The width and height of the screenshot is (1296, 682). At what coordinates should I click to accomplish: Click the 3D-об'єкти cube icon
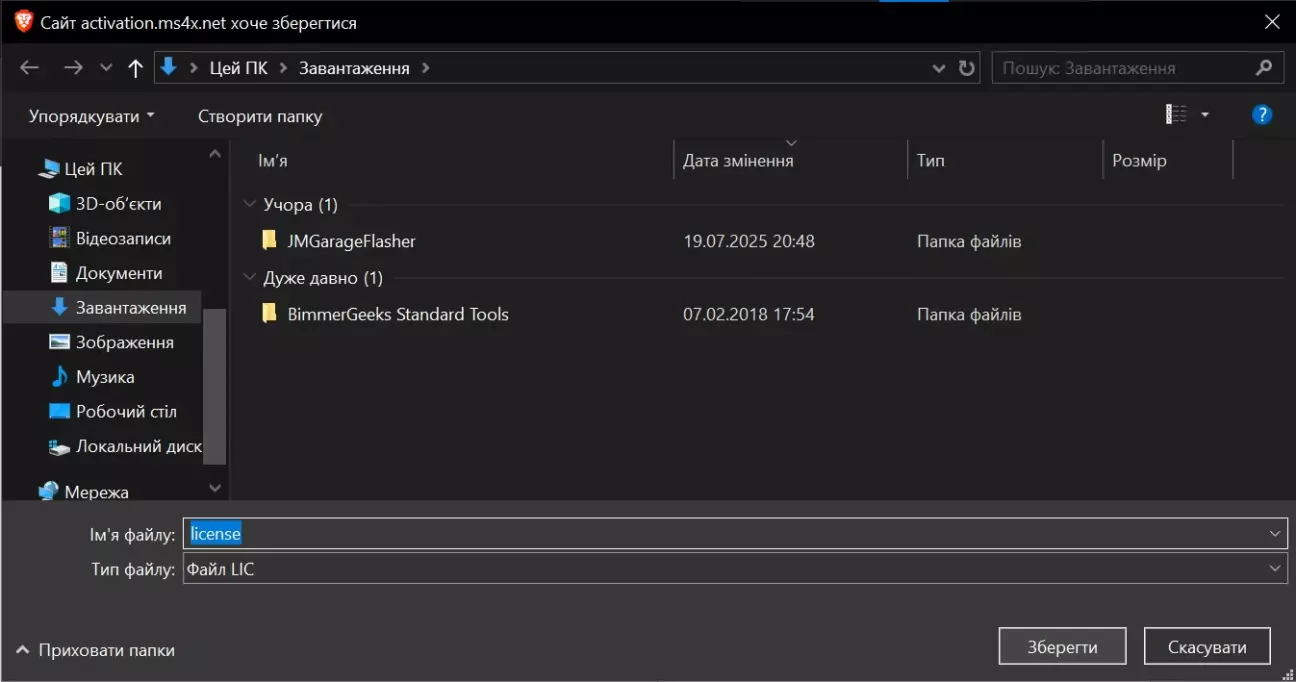click(x=59, y=204)
